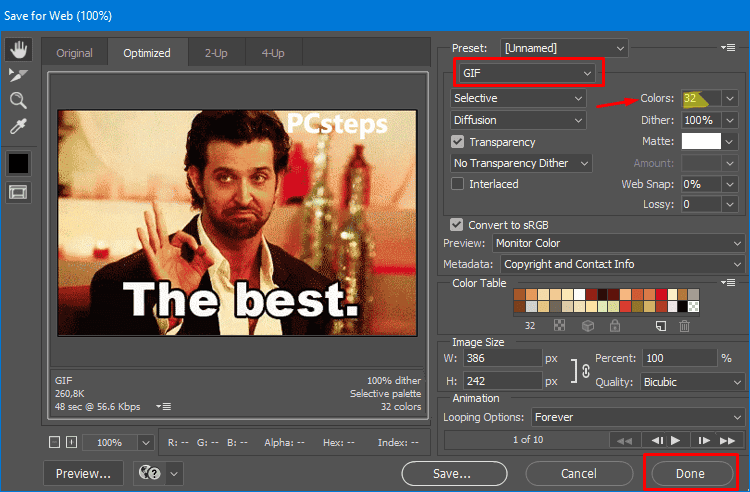This screenshot has height=492, width=750.
Task: Play the animation
Action: tap(676, 440)
